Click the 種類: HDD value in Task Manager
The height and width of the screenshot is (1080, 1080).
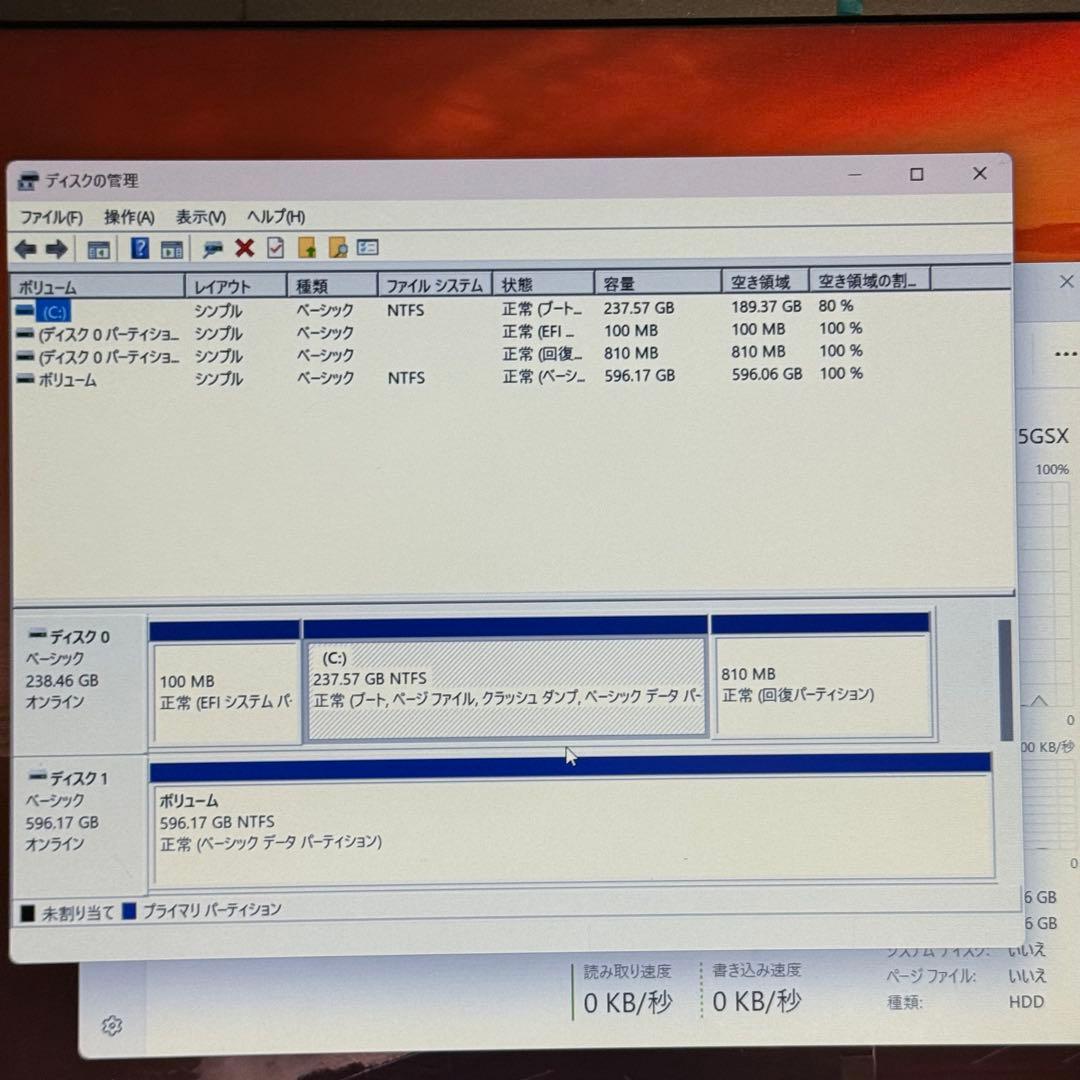pyautogui.click(x=1026, y=1001)
